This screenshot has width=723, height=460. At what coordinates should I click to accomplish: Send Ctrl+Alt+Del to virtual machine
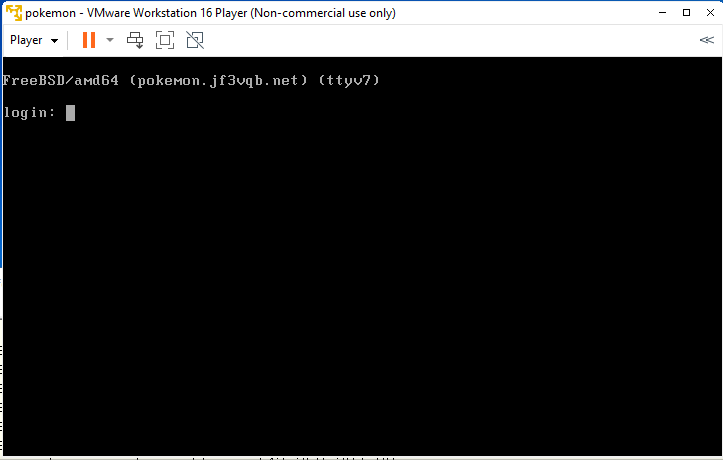pos(135,40)
